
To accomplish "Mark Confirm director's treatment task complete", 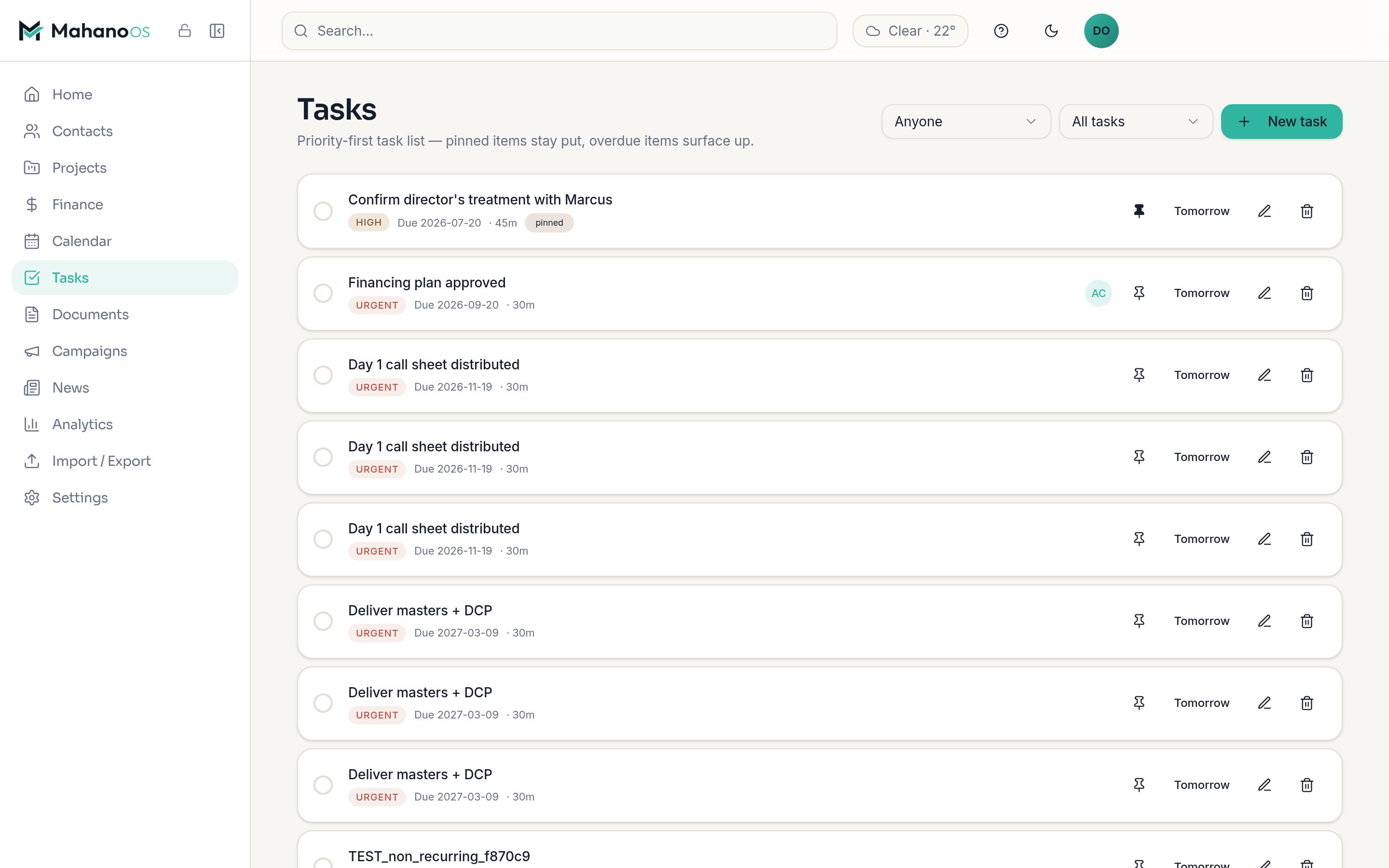I will point(323,211).
